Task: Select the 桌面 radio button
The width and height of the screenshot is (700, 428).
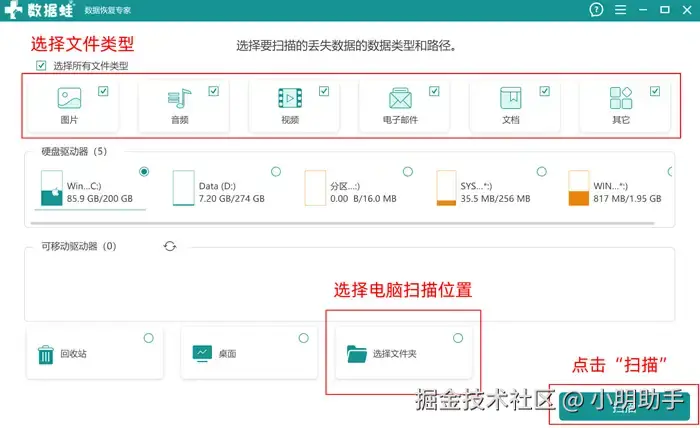Action: pyautogui.click(x=304, y=338)
